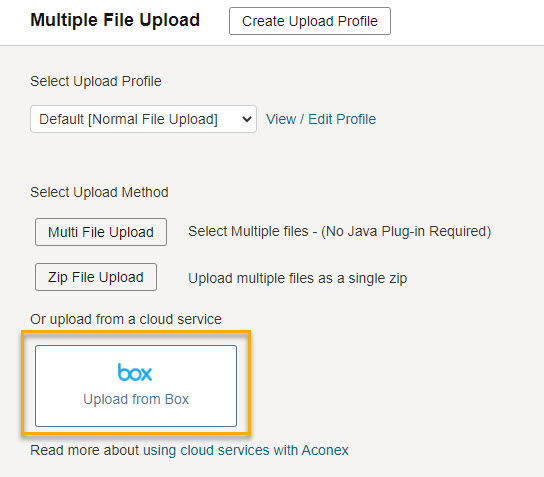
Task: Choose the Zip File Upload button
Action: pos(96,277)
